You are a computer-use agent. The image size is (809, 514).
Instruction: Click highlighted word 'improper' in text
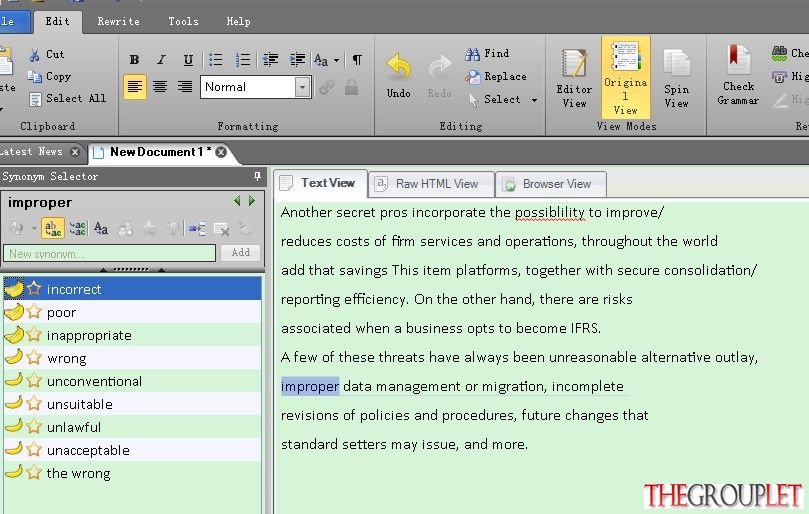pos(310,387)
